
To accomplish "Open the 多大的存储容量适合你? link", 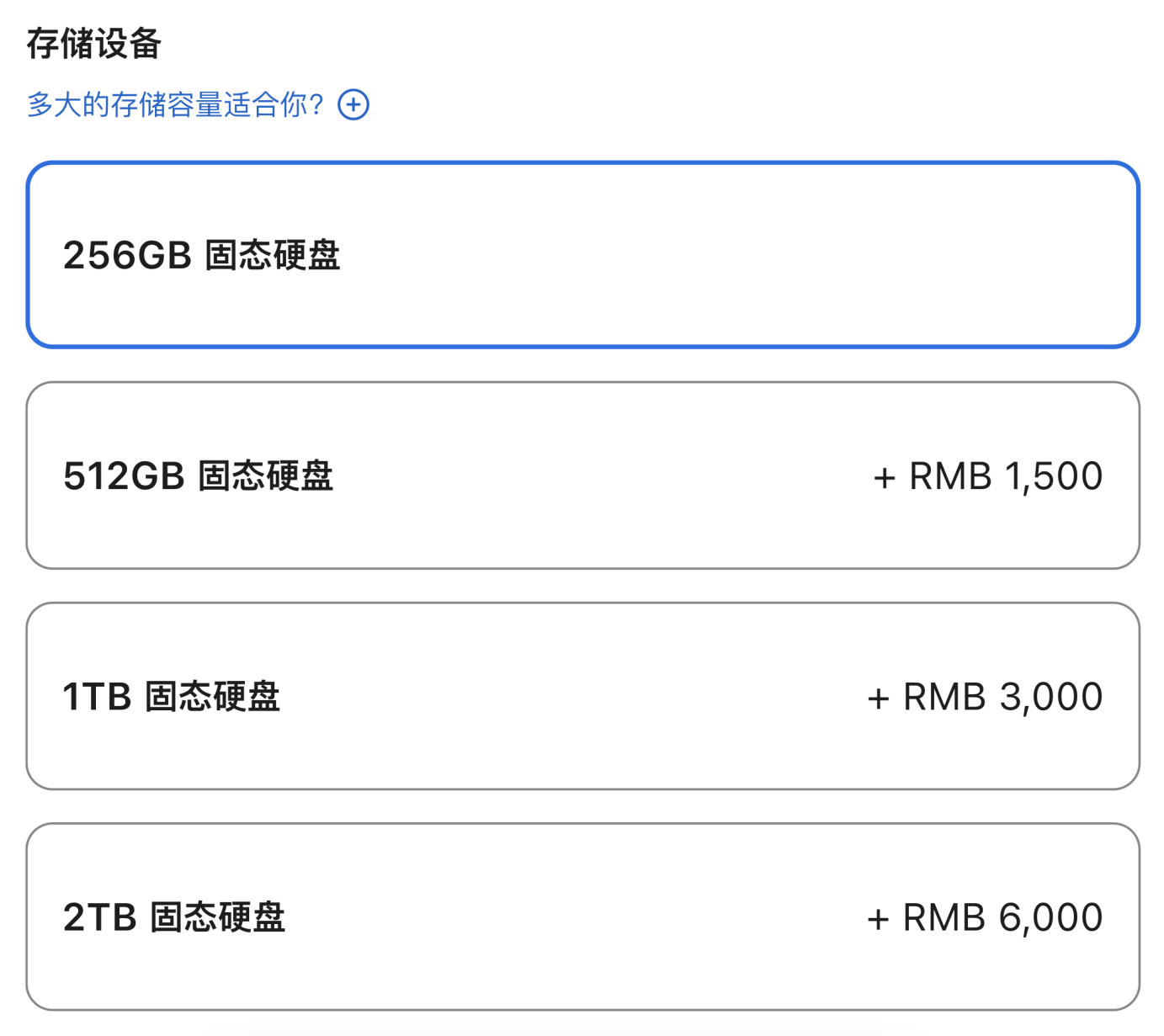I will (x=175, y=105).
